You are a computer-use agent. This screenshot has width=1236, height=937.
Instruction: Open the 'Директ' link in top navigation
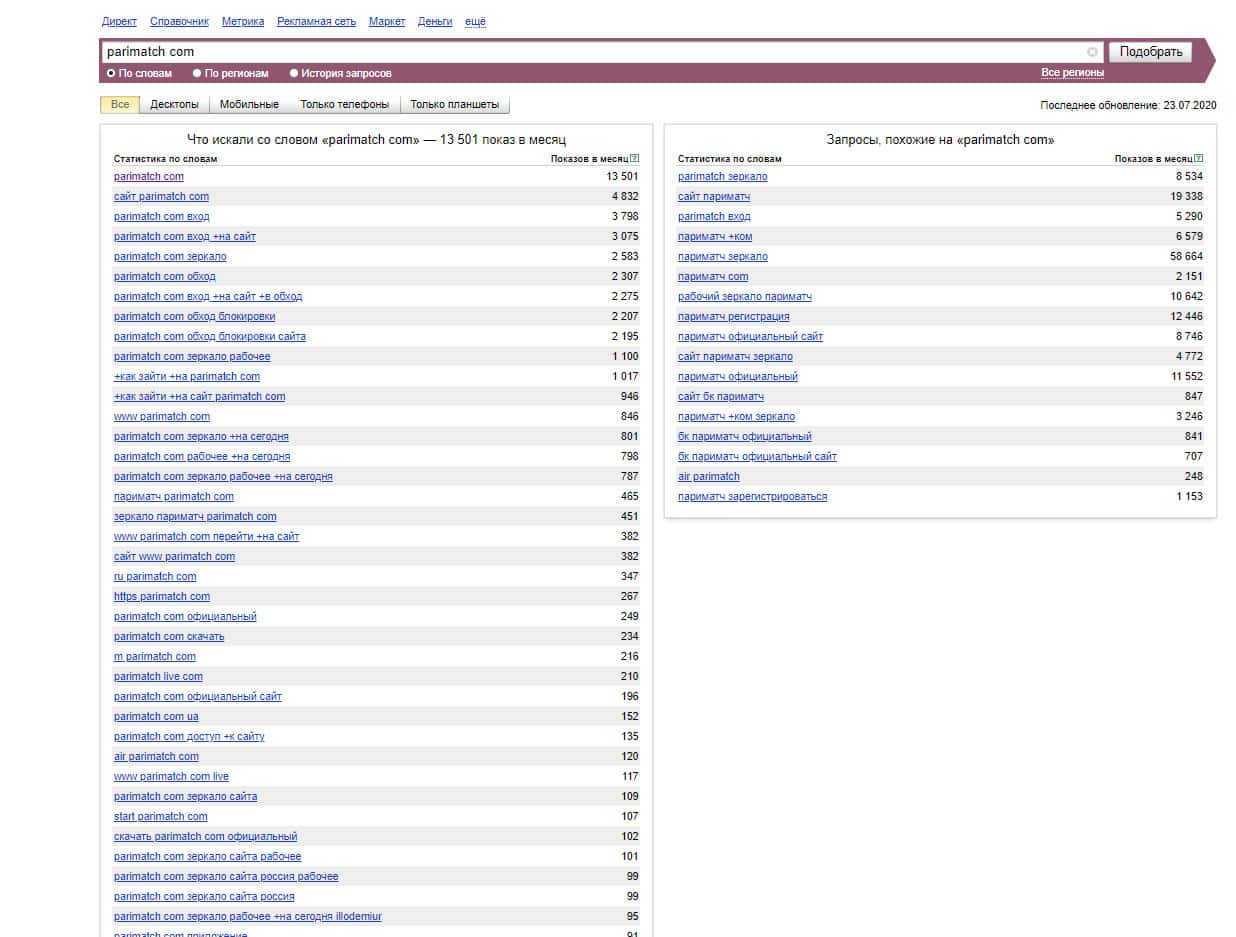point(119,21)
